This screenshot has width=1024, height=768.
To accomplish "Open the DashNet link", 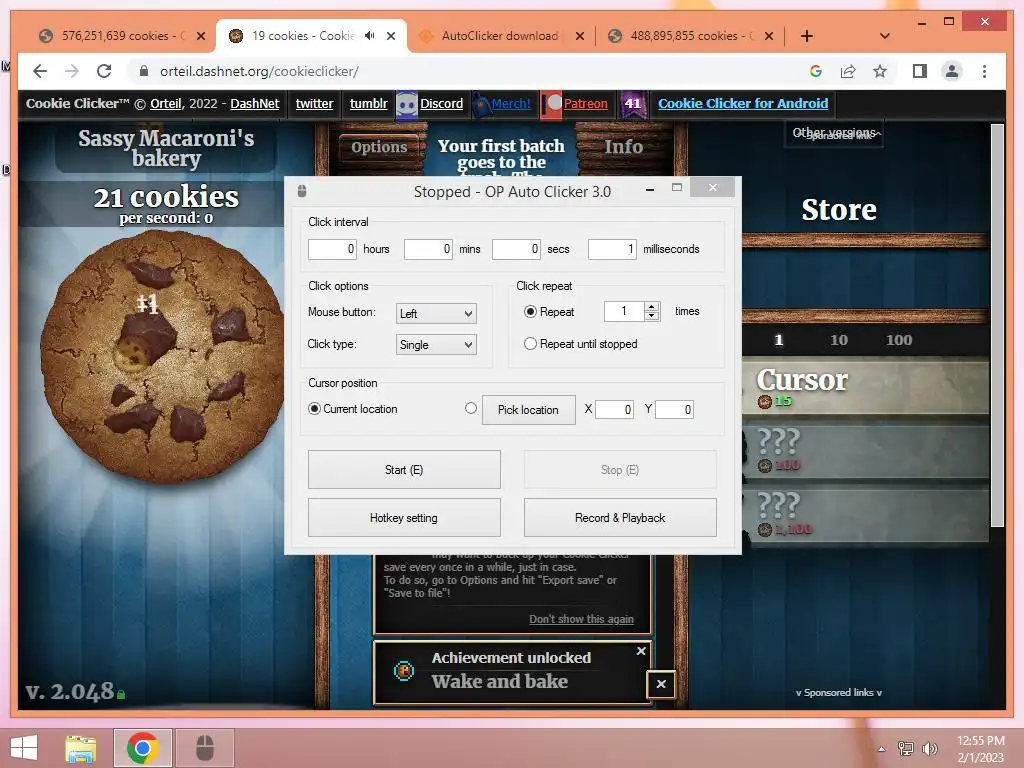I will pos(255,103).
